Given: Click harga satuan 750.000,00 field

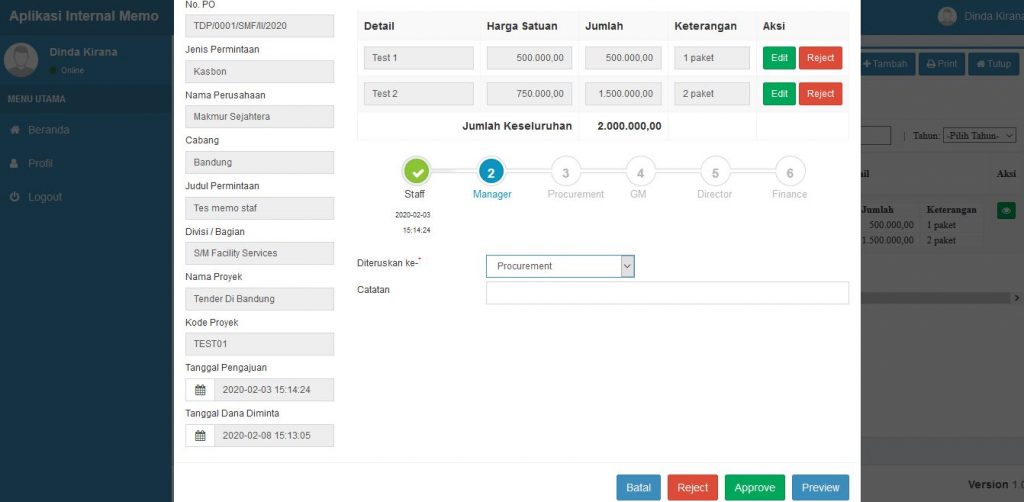Looking at the screenshot, I should point(529,94).
